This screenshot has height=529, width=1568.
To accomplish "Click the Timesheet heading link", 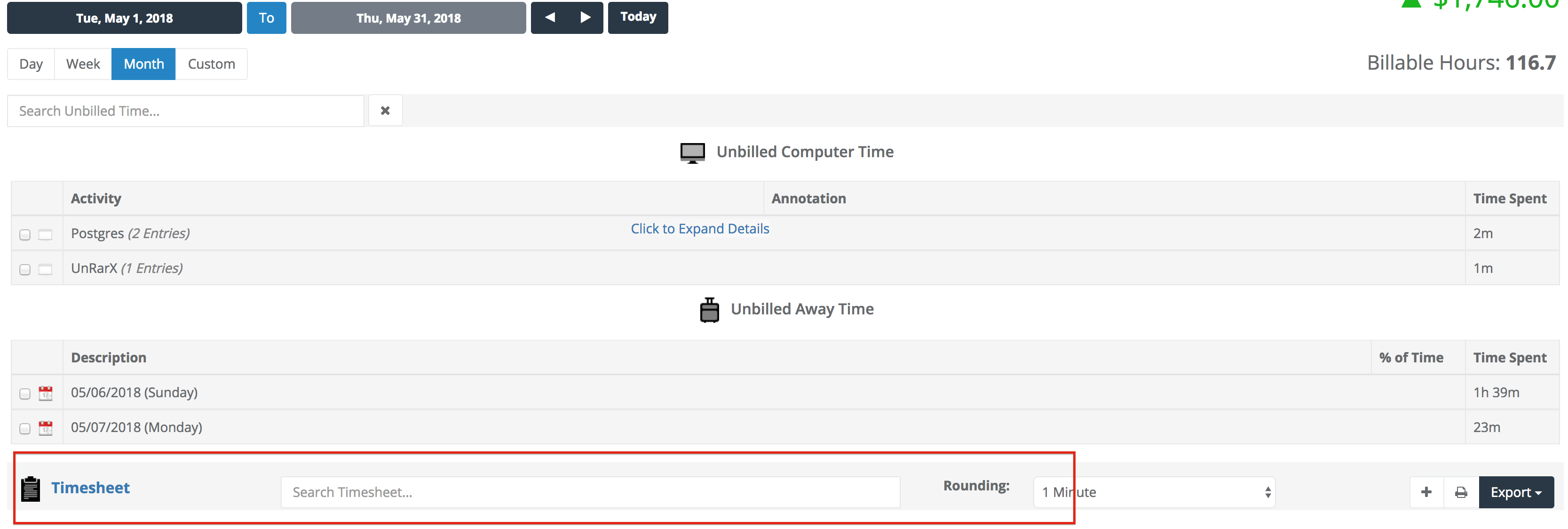I will point(90,488).
